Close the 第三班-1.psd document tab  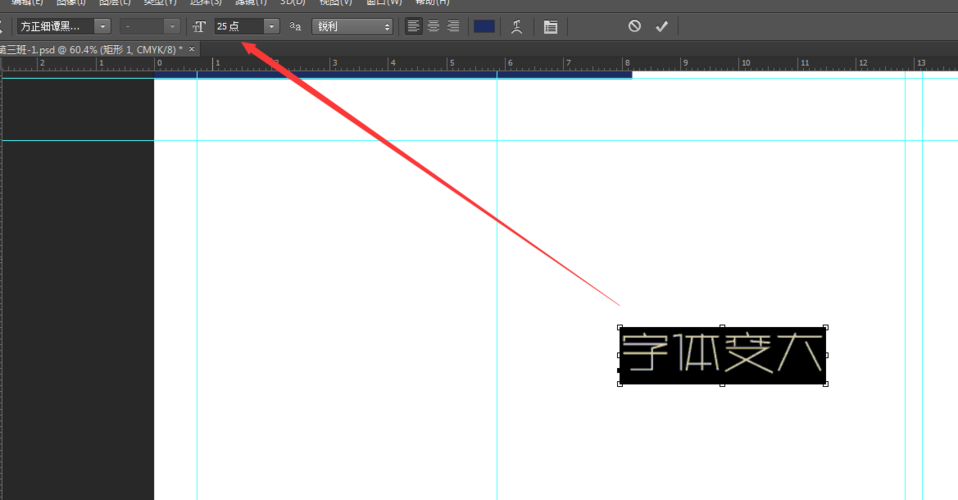click(x=192, y=49)
